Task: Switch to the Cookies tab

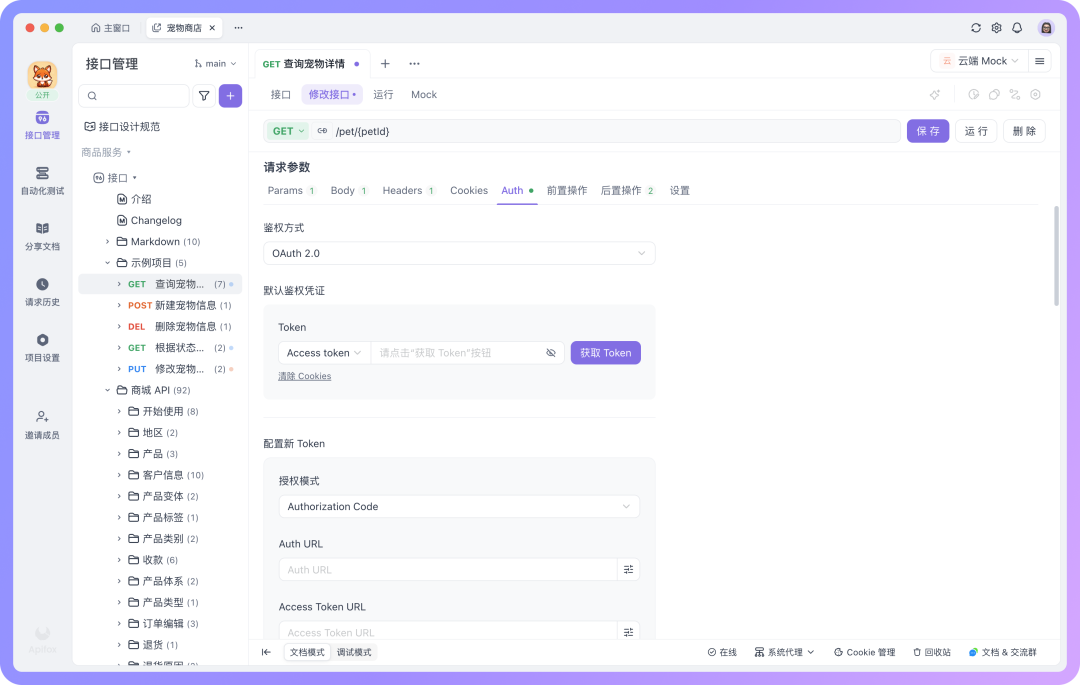Action: [469, 191]
